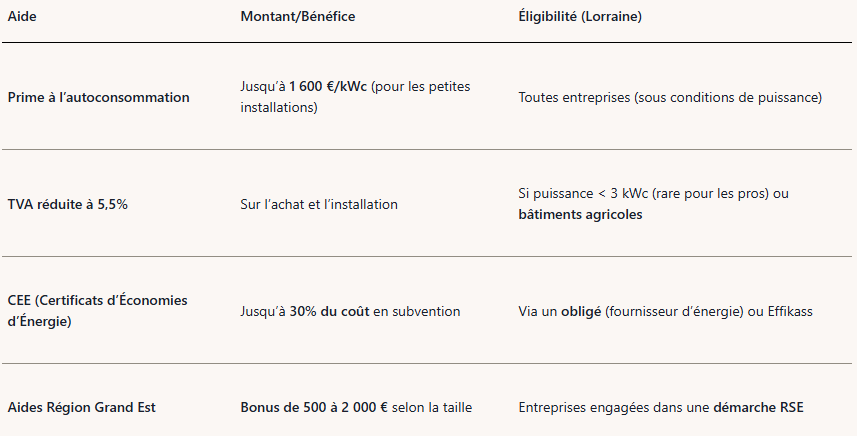Select the "Aides Région Grand Est" row label
This screenshot has height=436, width=857.
pos(81,407)
